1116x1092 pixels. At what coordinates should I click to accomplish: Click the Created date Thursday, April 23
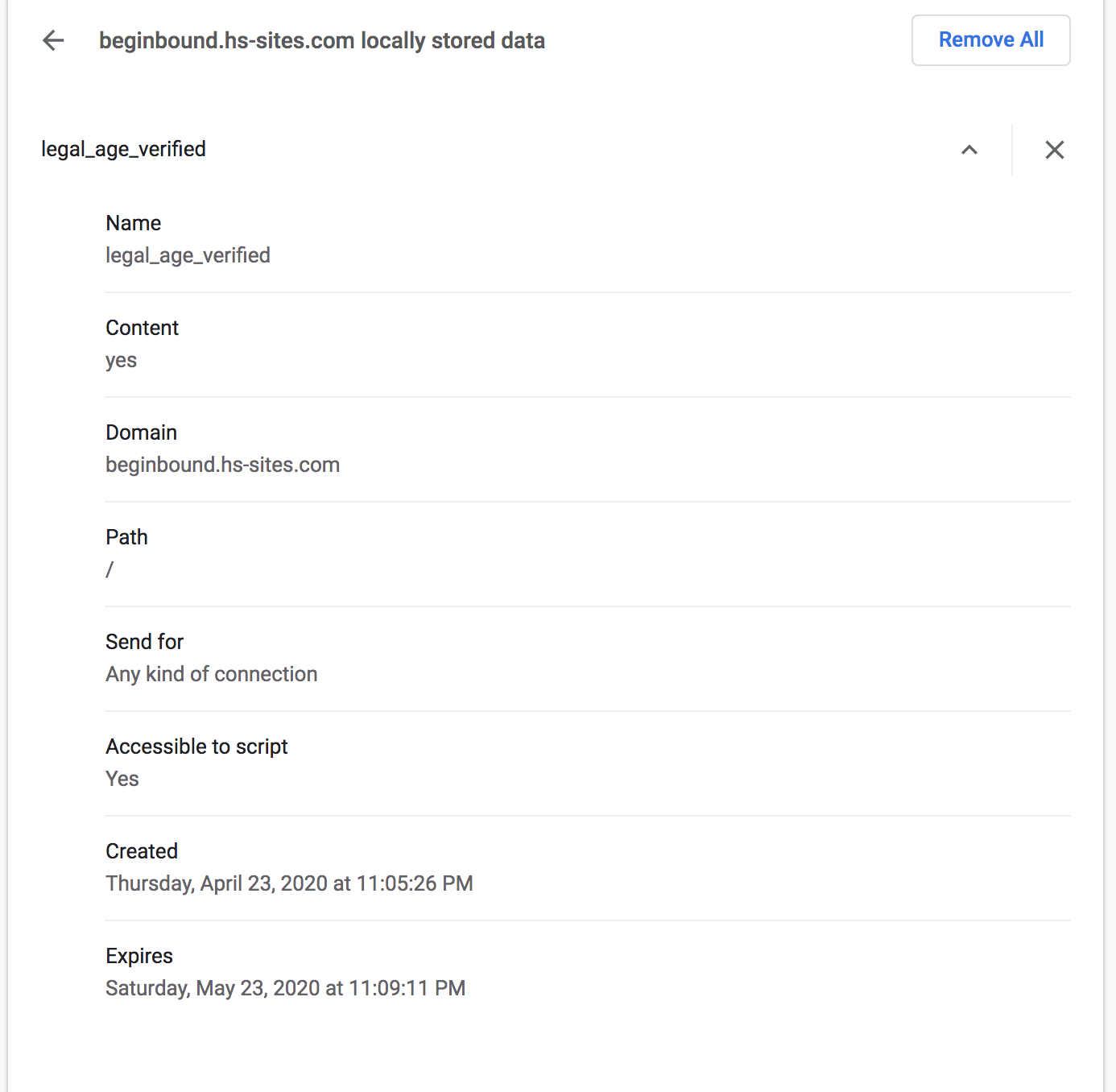[288, 883]
